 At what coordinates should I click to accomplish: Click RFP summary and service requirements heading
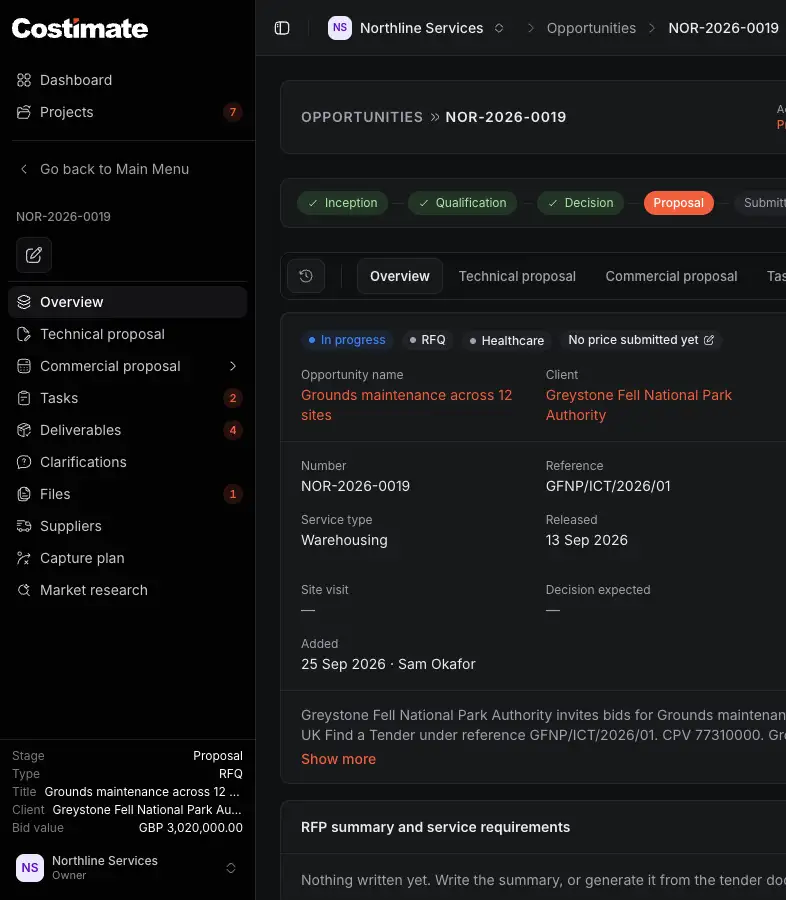point(435,827)
